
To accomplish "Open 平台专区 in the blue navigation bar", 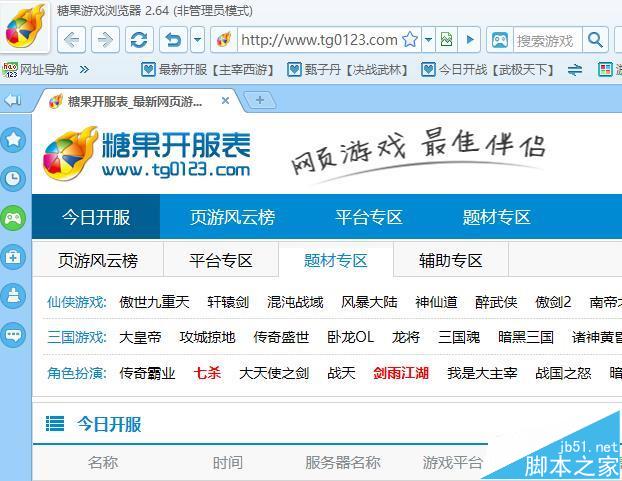I will coord(369,217).
